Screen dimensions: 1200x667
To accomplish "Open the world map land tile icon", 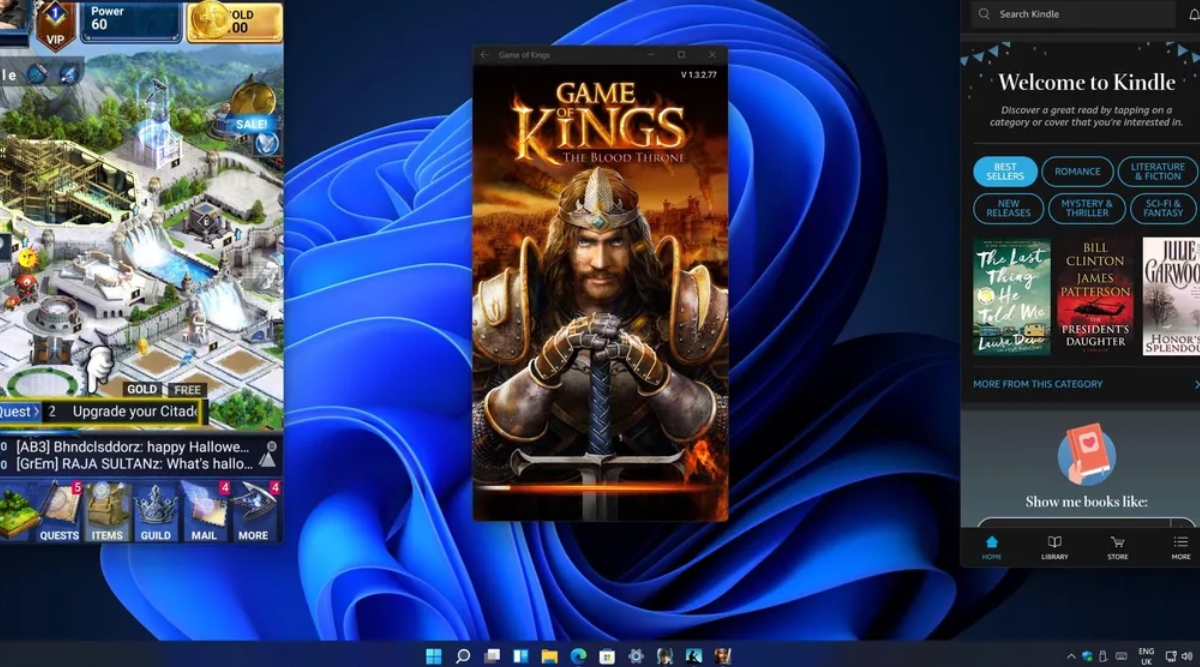I will click(x=17, y=512).
